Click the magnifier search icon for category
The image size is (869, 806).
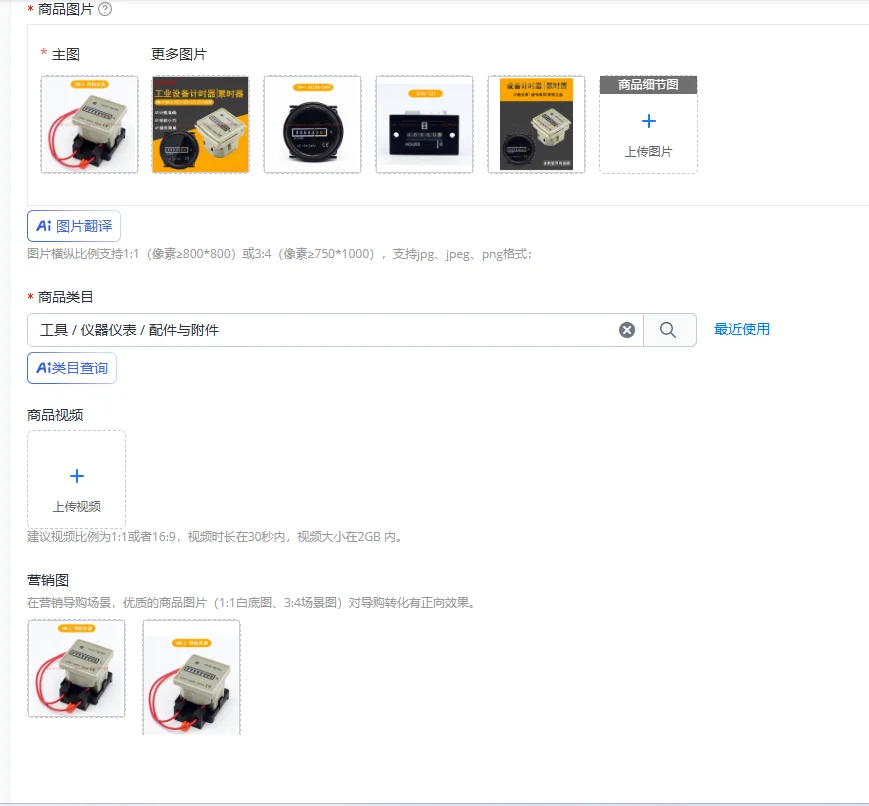pos(668,330)
